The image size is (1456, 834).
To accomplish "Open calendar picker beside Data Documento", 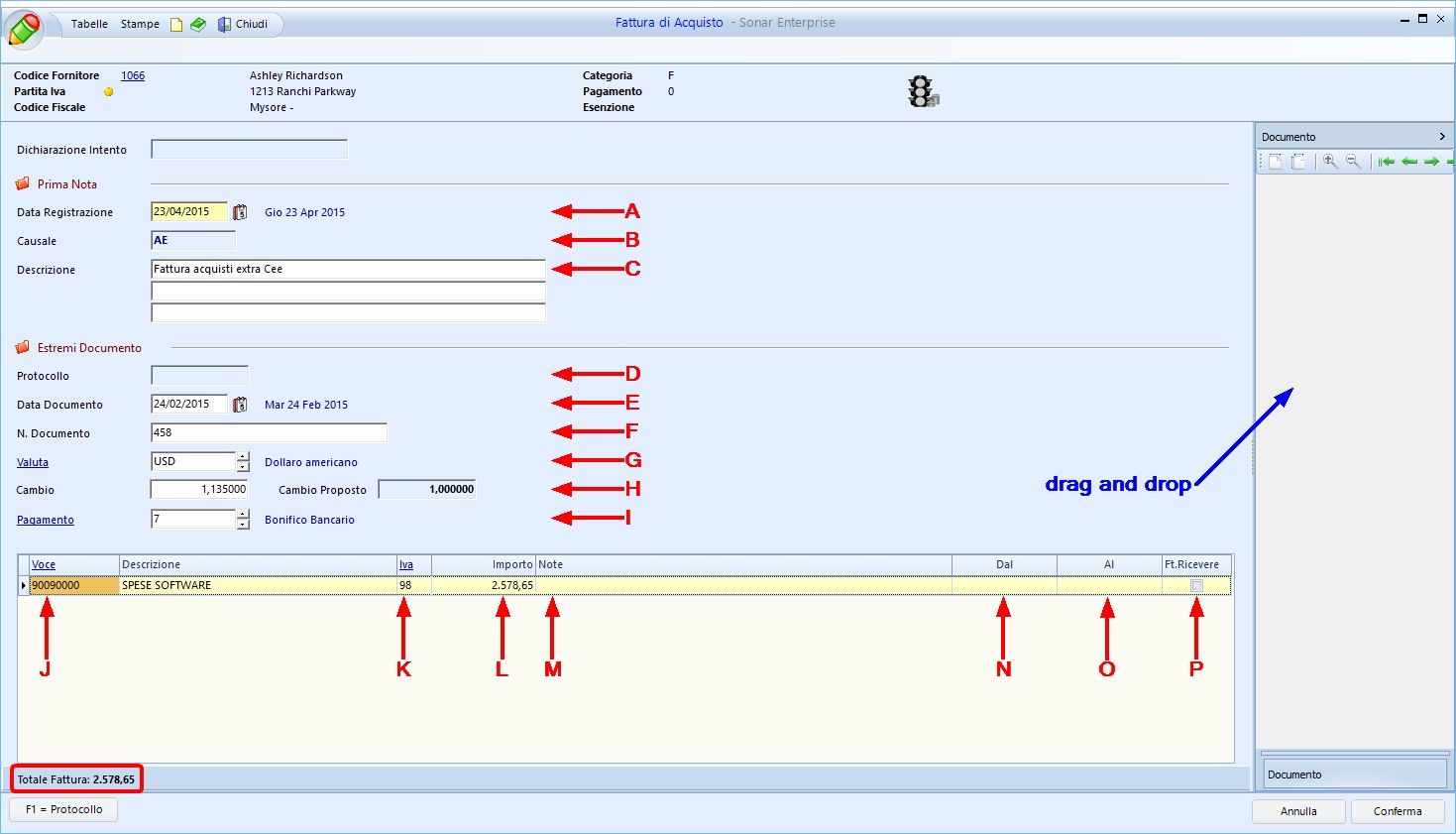I will [x=240, y=405].
